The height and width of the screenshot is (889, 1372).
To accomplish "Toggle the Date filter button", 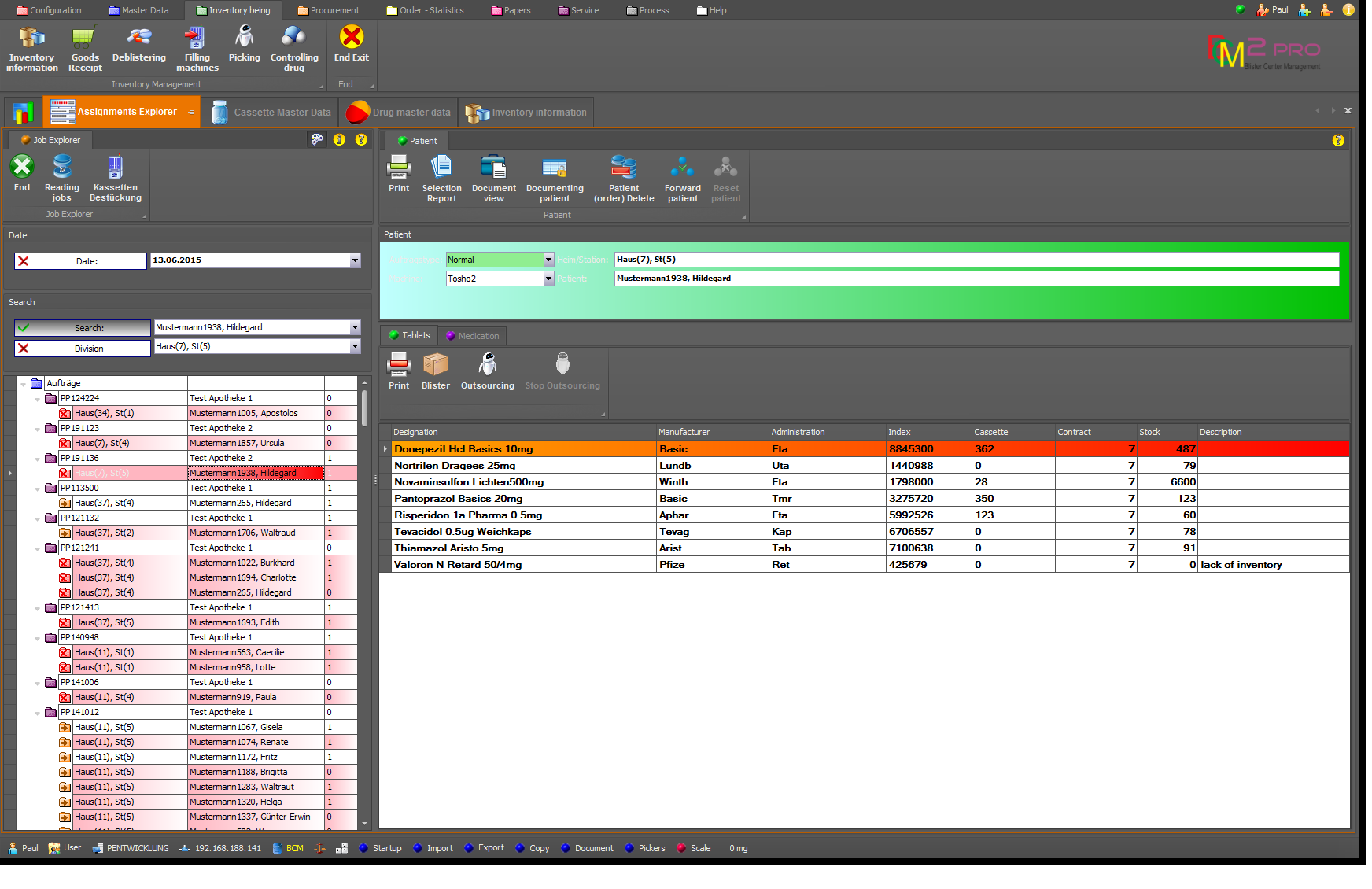I will point(80,261).
